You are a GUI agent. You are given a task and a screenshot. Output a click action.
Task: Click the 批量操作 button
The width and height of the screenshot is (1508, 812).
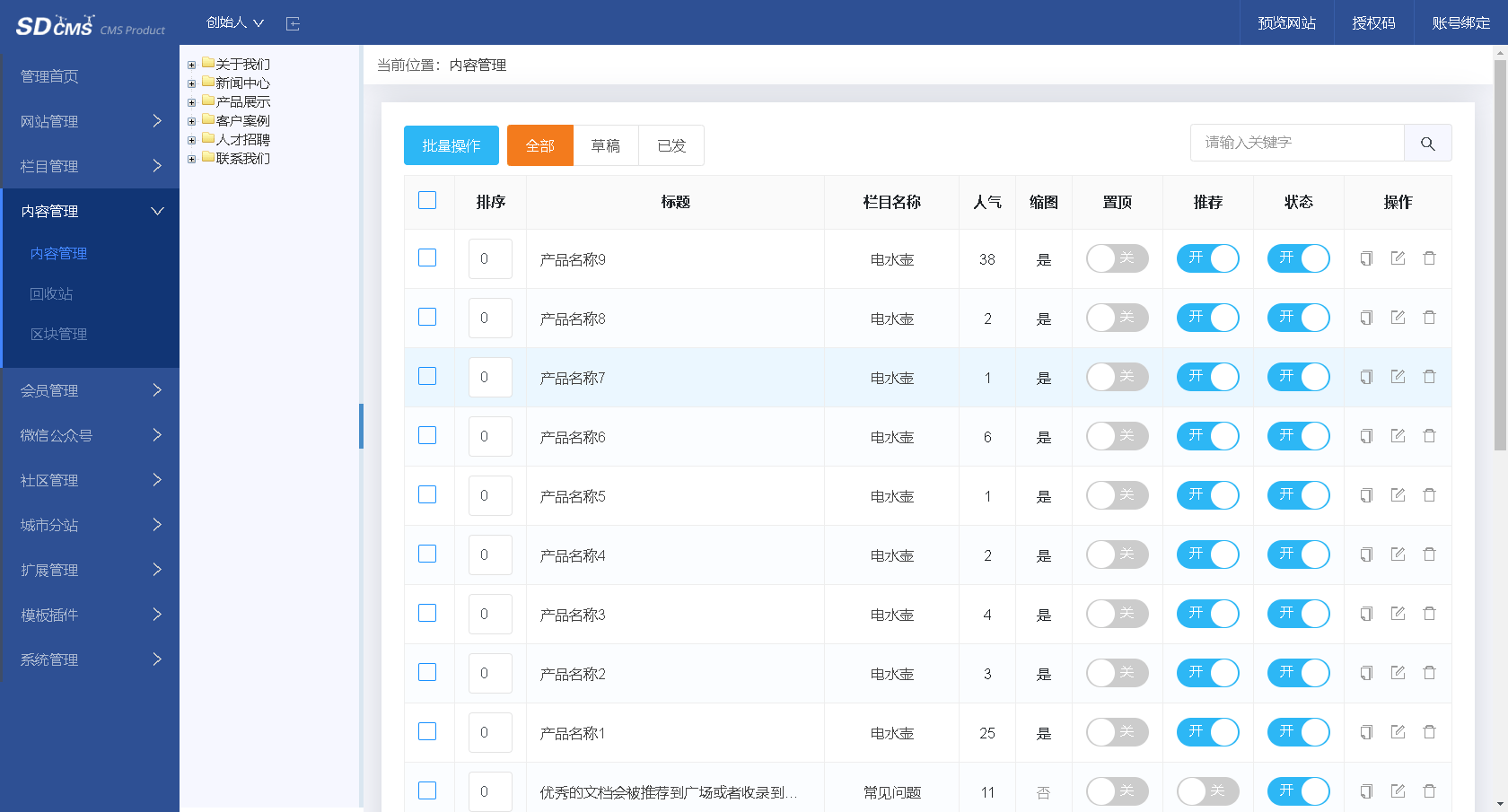pyautogui.click(x=451, y=144)
